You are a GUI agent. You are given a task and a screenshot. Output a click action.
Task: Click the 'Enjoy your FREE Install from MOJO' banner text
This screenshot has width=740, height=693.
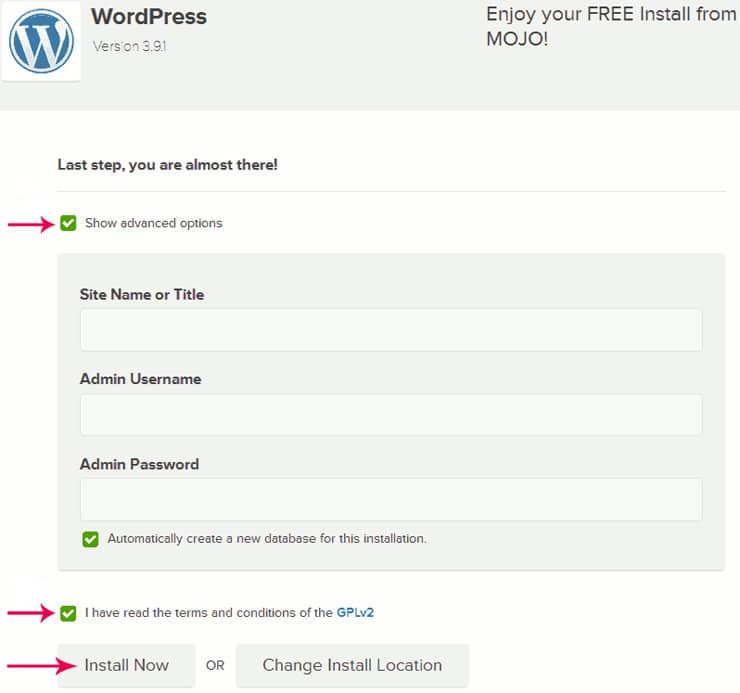click(611, 26)
